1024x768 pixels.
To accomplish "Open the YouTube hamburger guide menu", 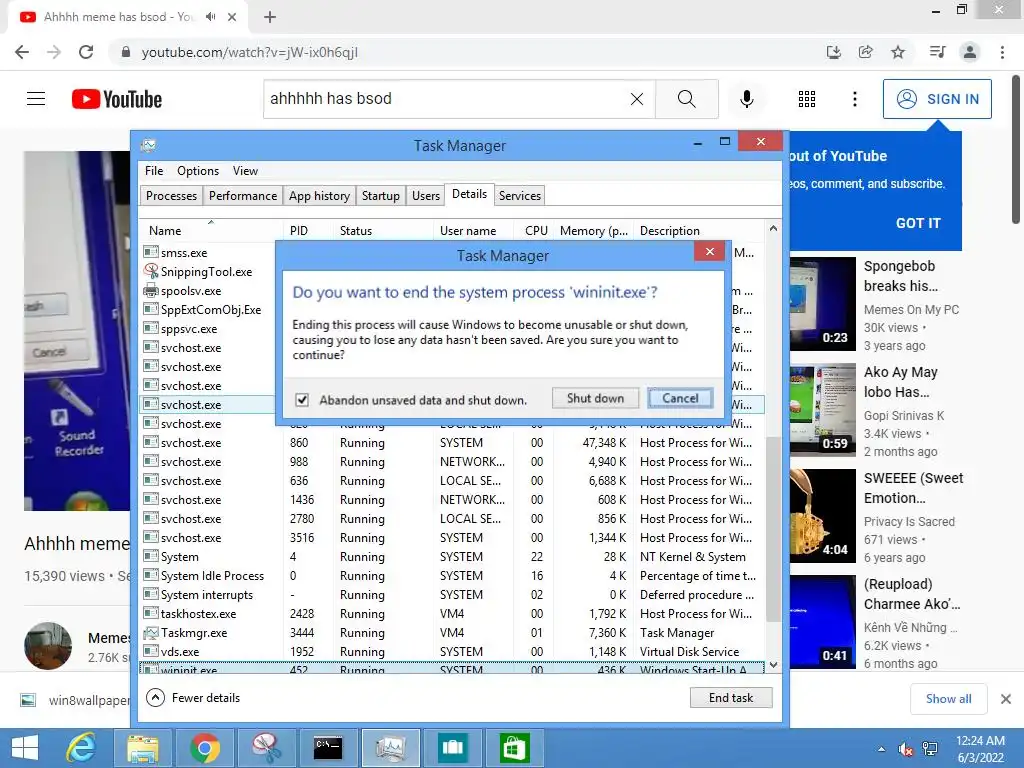I will 36,99.
